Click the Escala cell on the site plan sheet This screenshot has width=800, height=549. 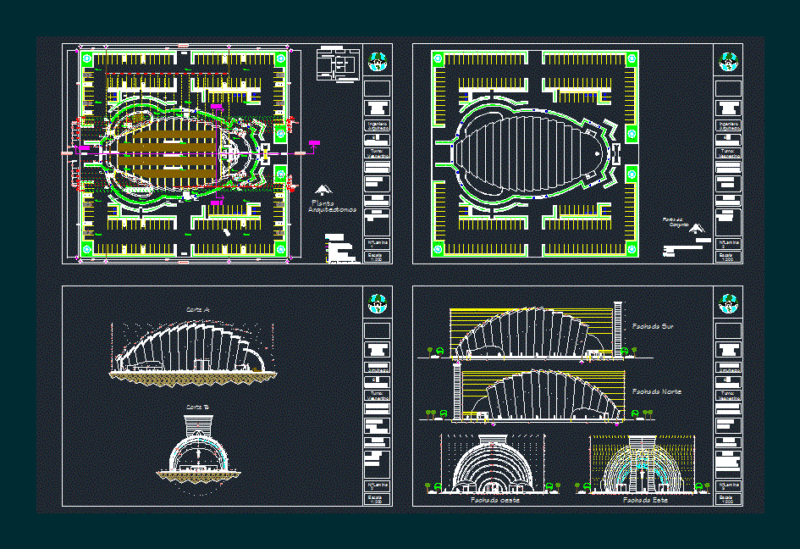click(x=728, y=257)
